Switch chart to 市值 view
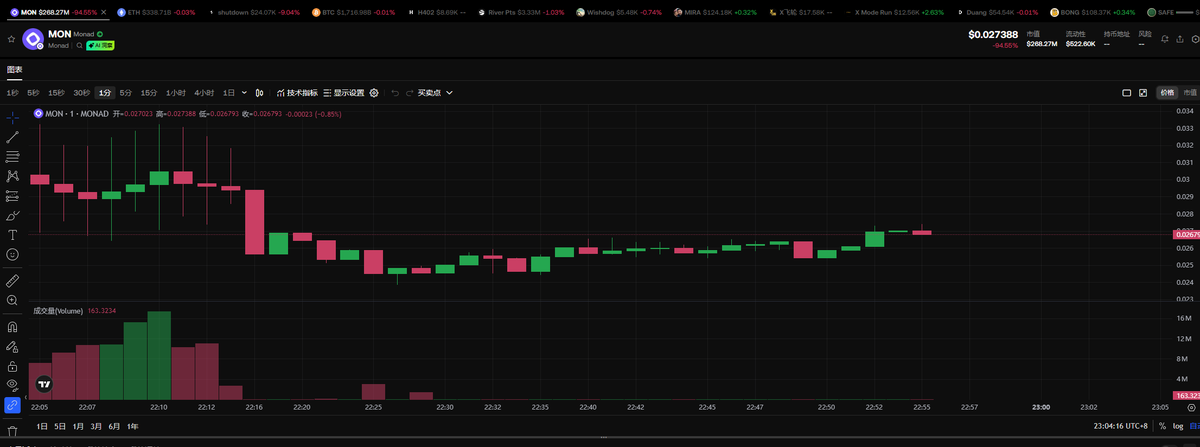 (x=1189, y=93)
